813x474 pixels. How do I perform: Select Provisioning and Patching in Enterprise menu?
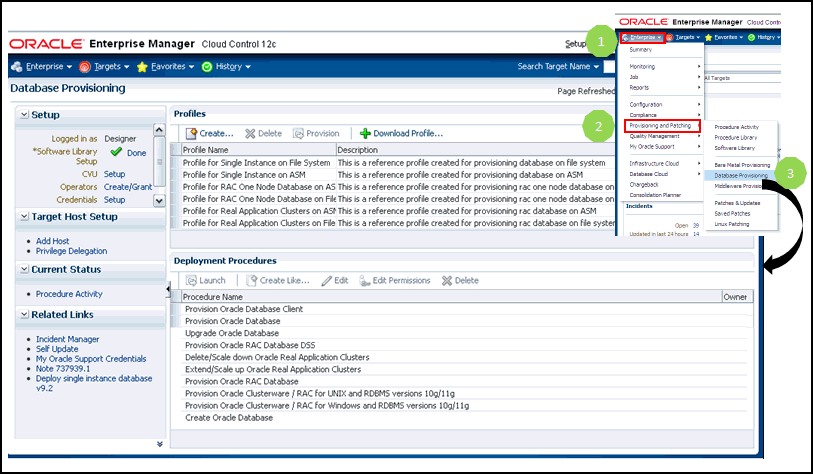tap(662, 126)
